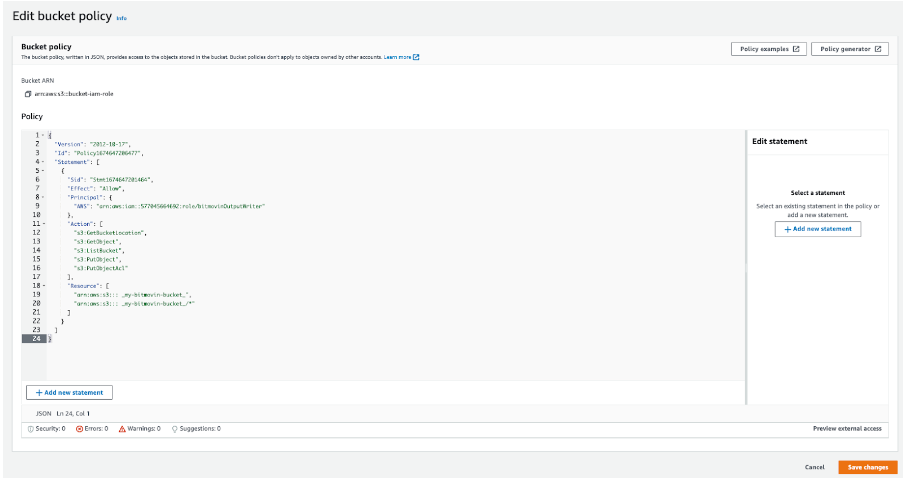Click the "s3:PutObject" line 15

pyautogui.click(x=97, y=259)
